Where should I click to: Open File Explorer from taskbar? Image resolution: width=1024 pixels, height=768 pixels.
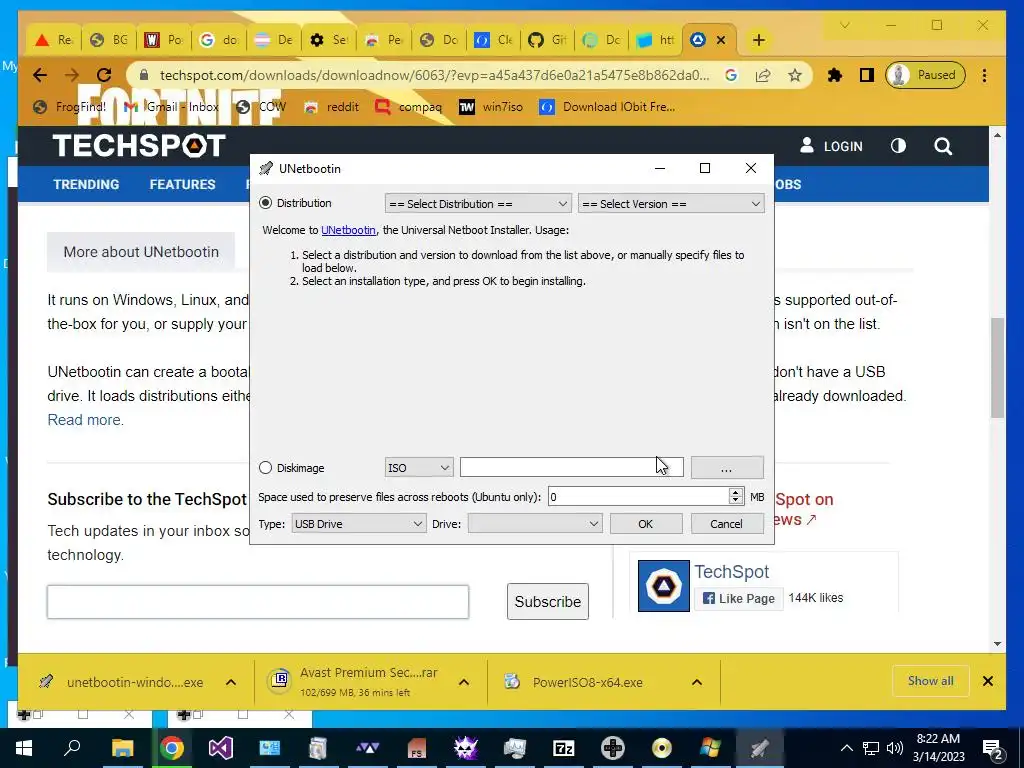122,748
